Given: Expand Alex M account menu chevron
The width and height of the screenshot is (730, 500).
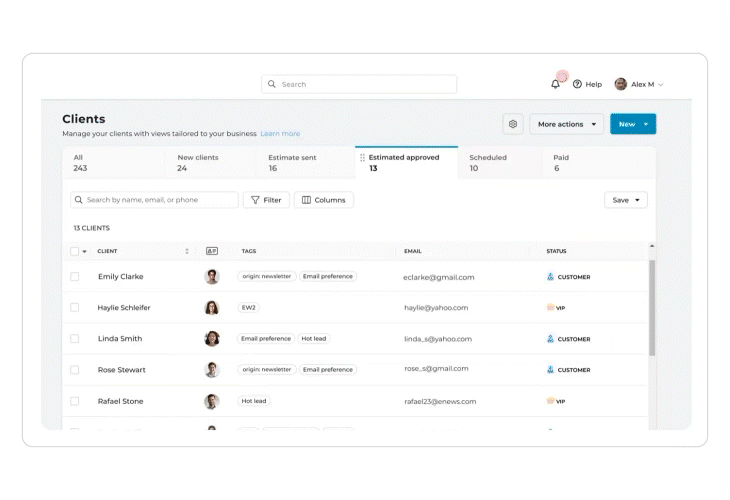Looking at the screenshot, I should point(661,85).
